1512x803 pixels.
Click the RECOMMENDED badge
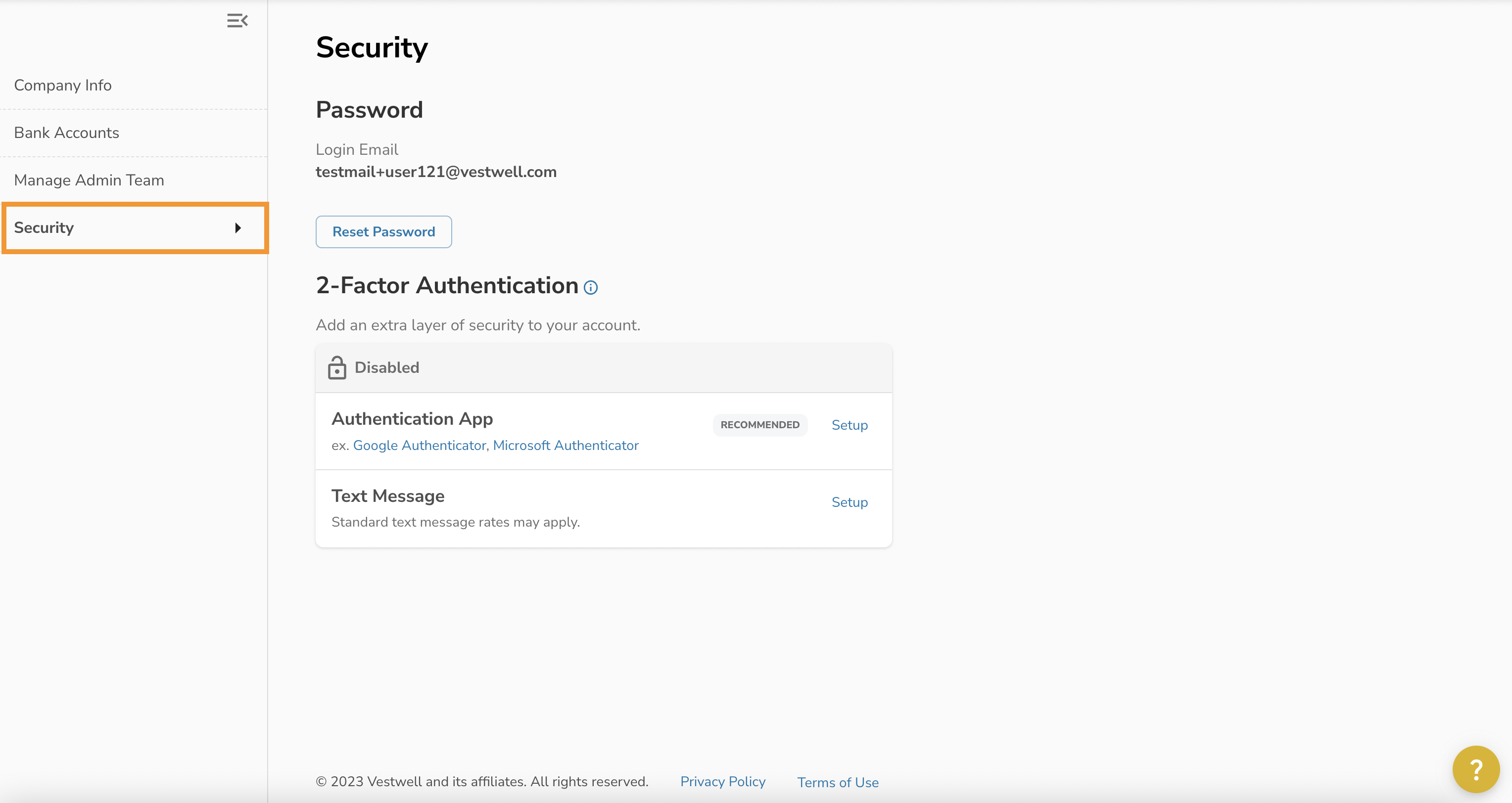pos(760,425)
